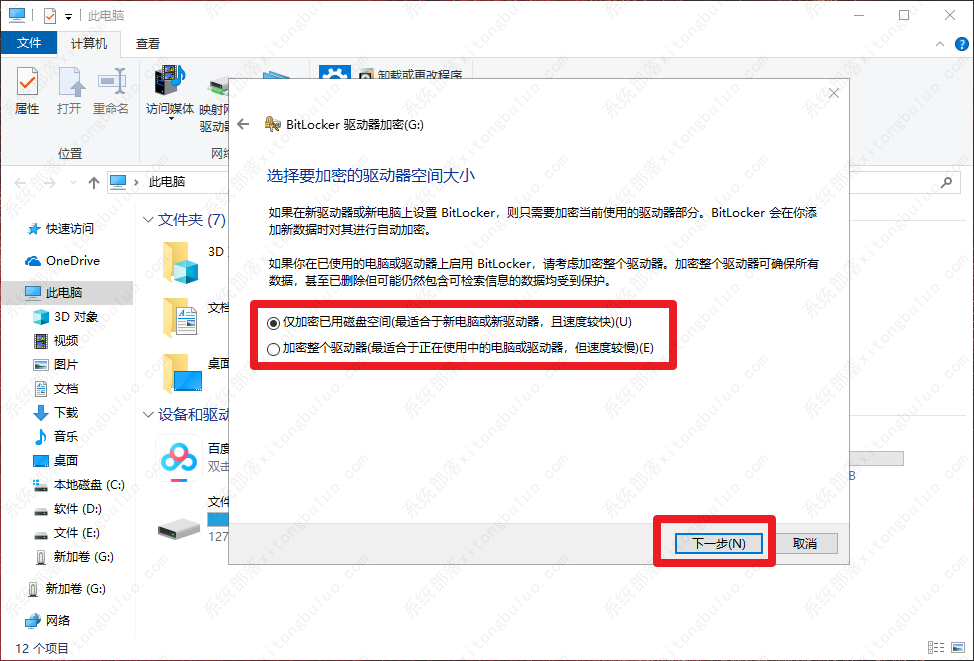
Task: Open the 属性 icon in ribbon
Action: 27,92
